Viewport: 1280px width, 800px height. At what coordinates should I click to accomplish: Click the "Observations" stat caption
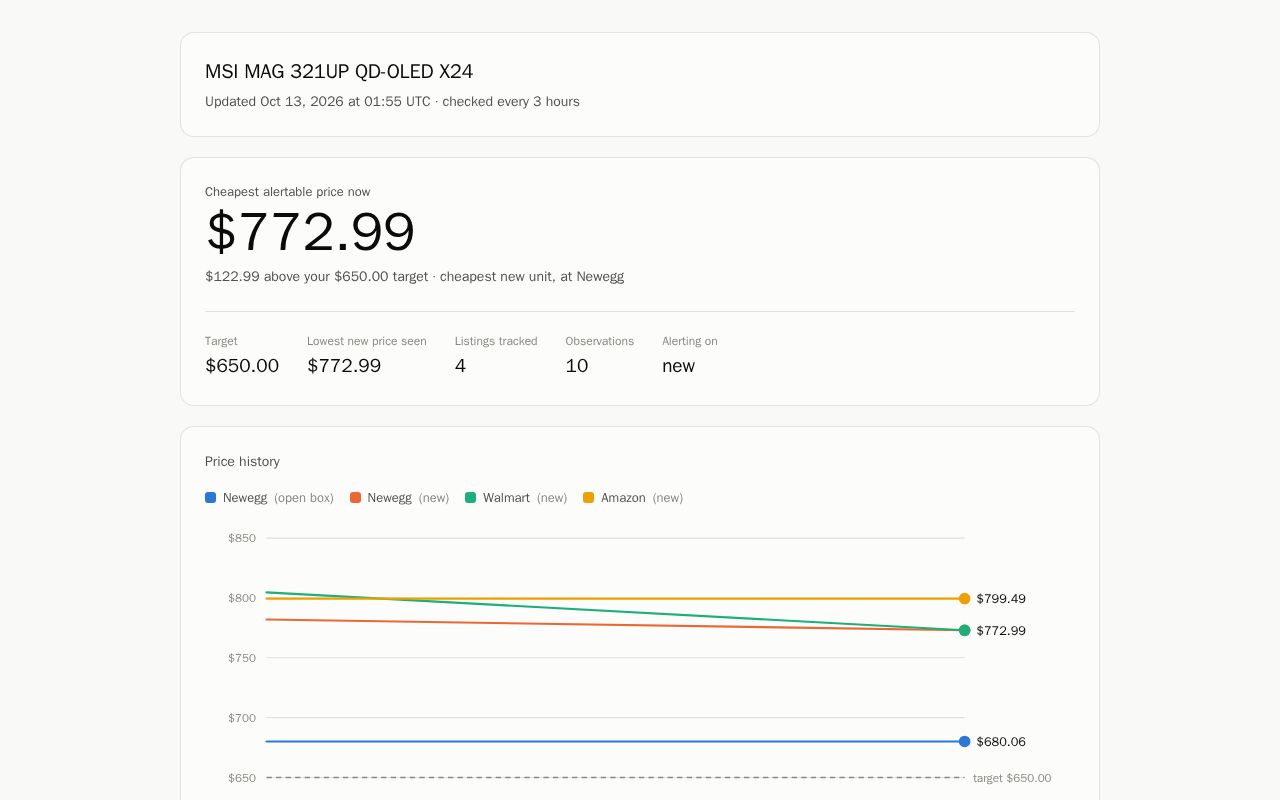click(x=599, y=341)
